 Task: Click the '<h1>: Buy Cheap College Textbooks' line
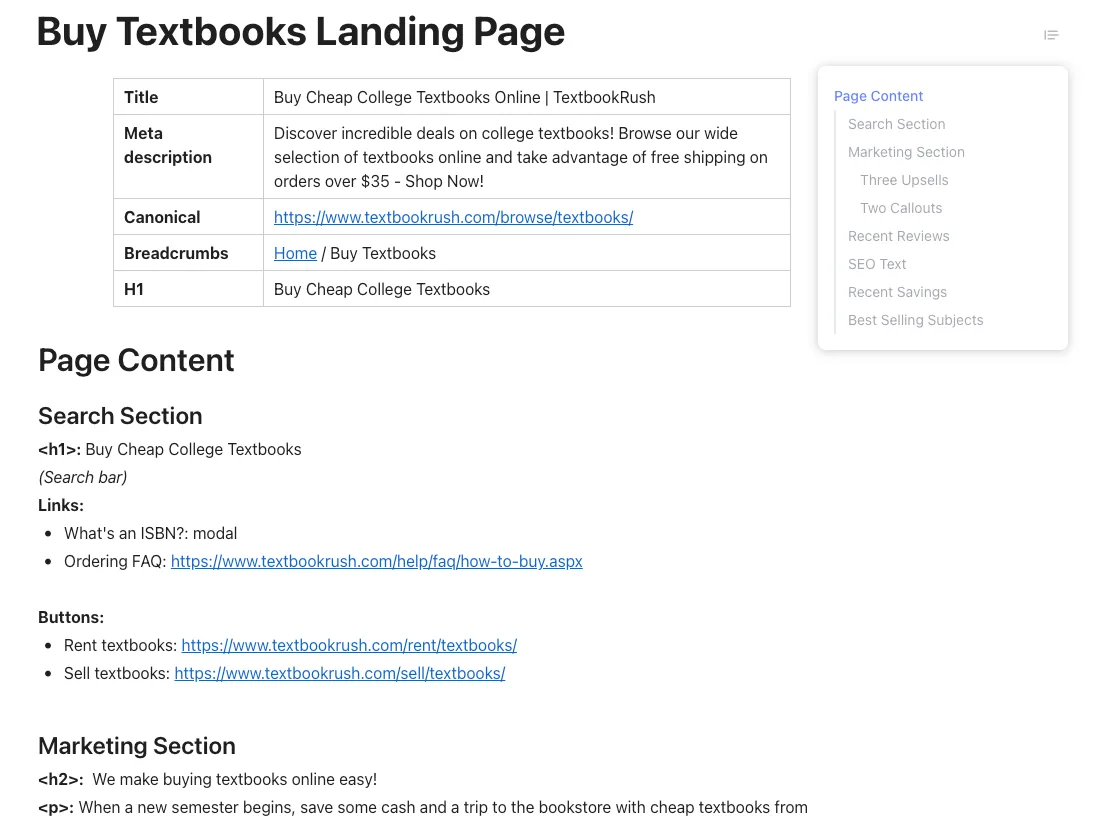click(170, 449)
